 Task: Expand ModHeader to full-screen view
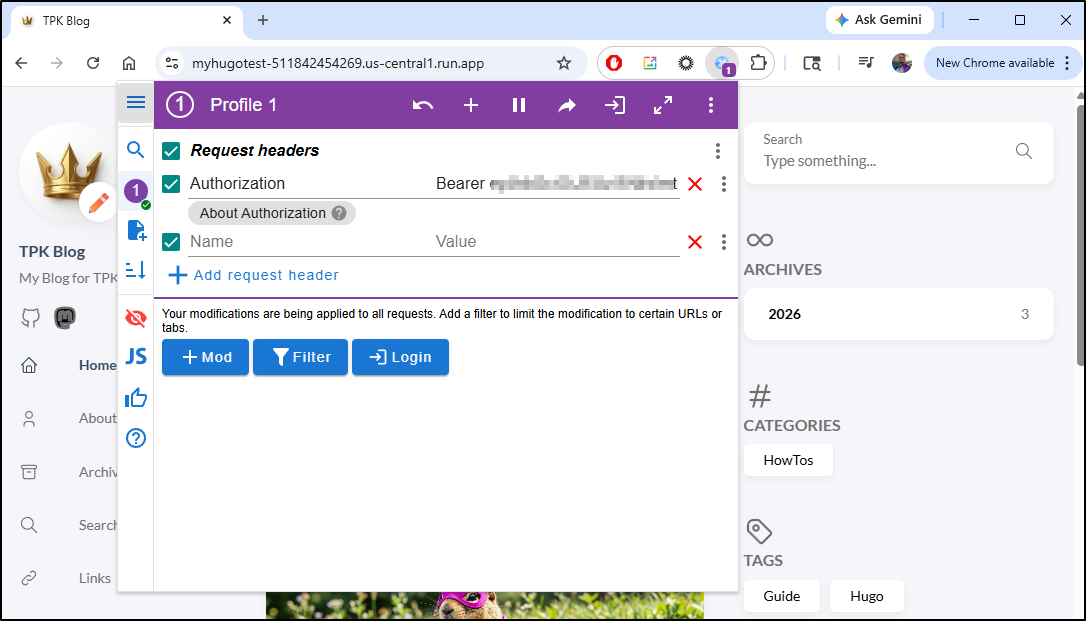[663, 105]
